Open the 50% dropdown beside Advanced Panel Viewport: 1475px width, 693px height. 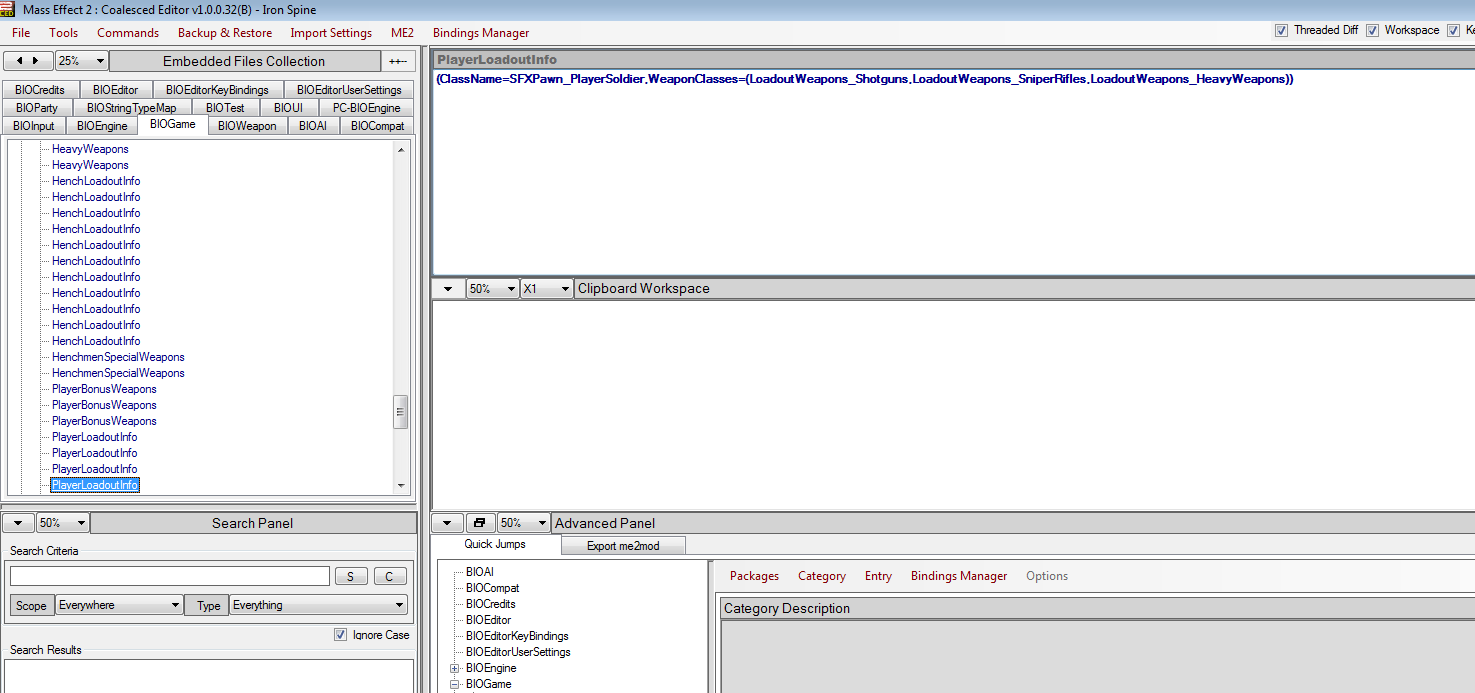click(523, 523)
